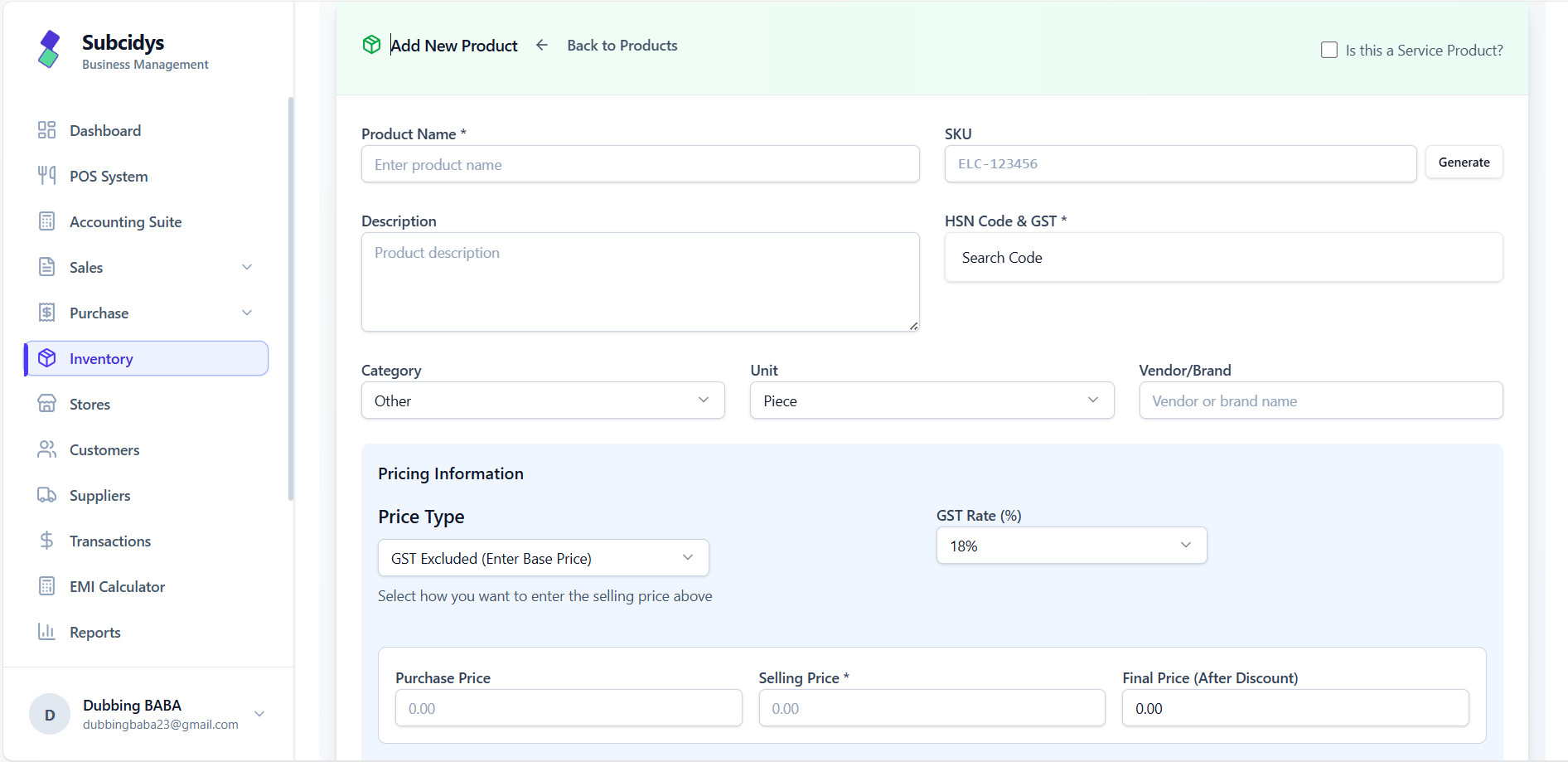Open the Price Type dropdown

point(543,558)
